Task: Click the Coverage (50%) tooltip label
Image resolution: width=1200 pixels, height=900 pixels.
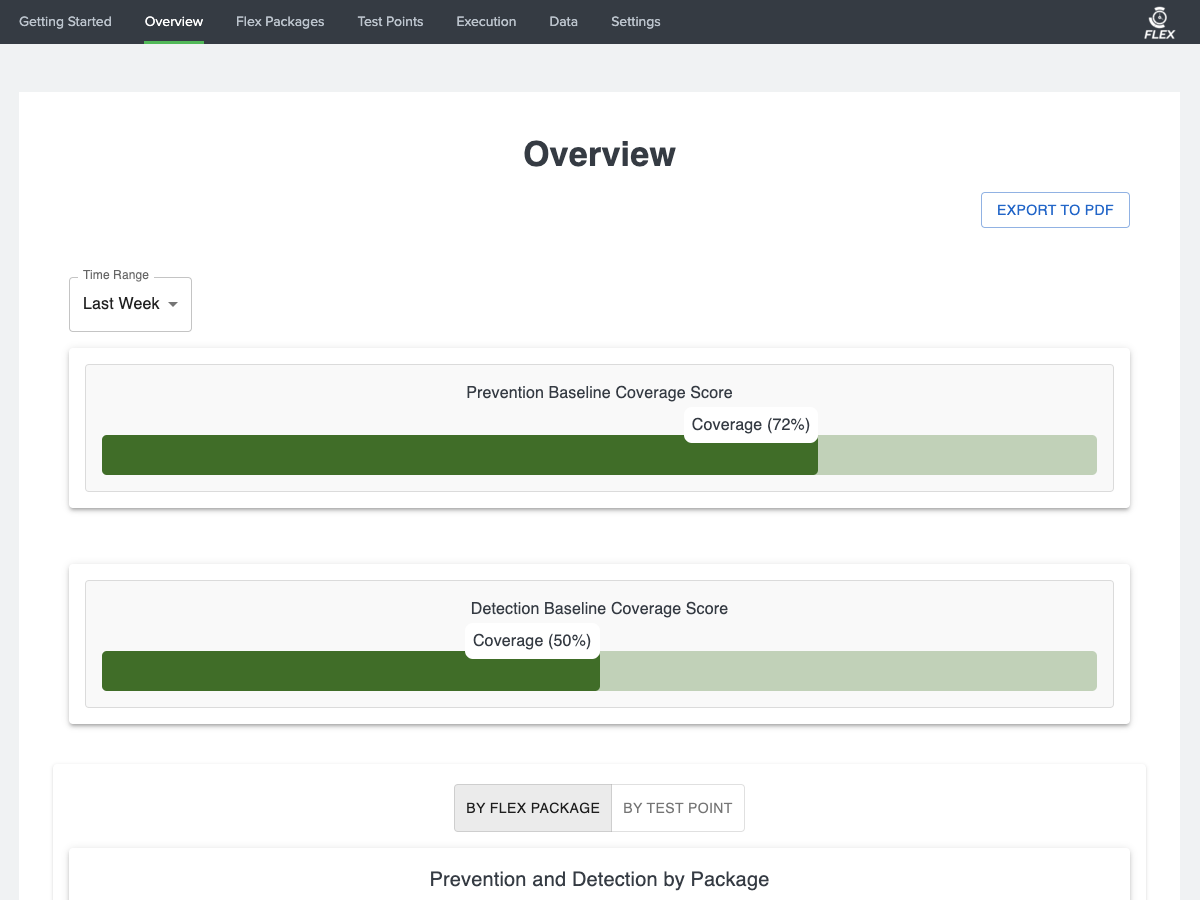Action: [532, 641]
